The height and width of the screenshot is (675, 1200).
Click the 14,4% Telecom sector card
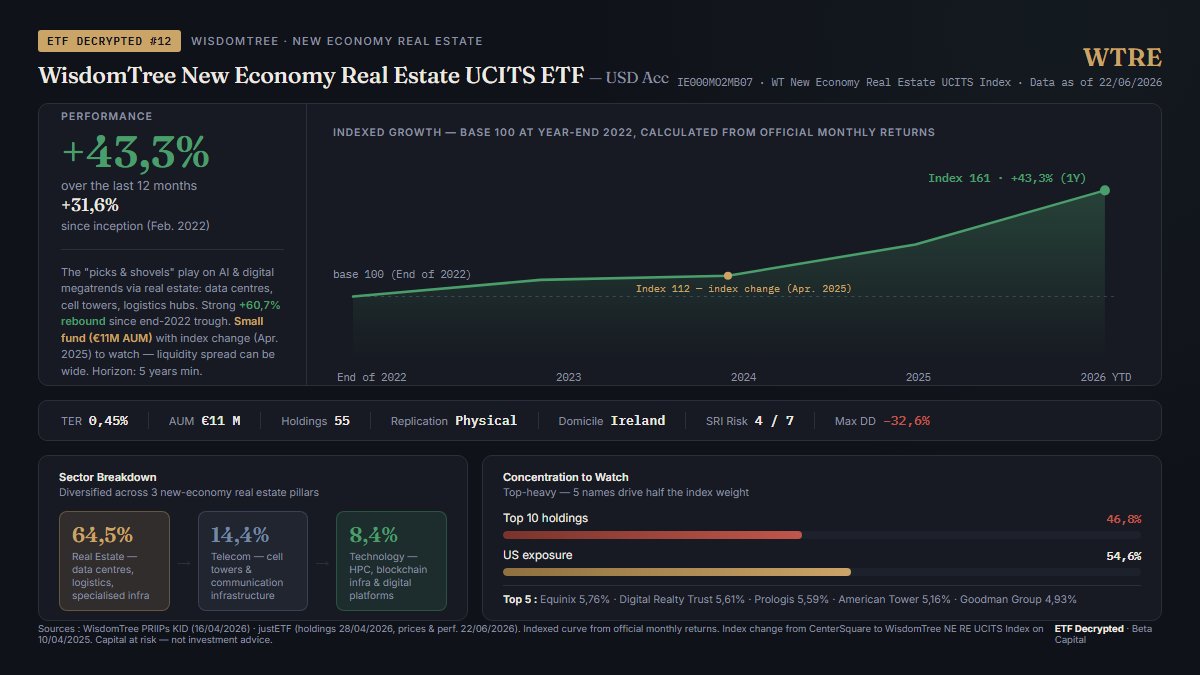253,560
